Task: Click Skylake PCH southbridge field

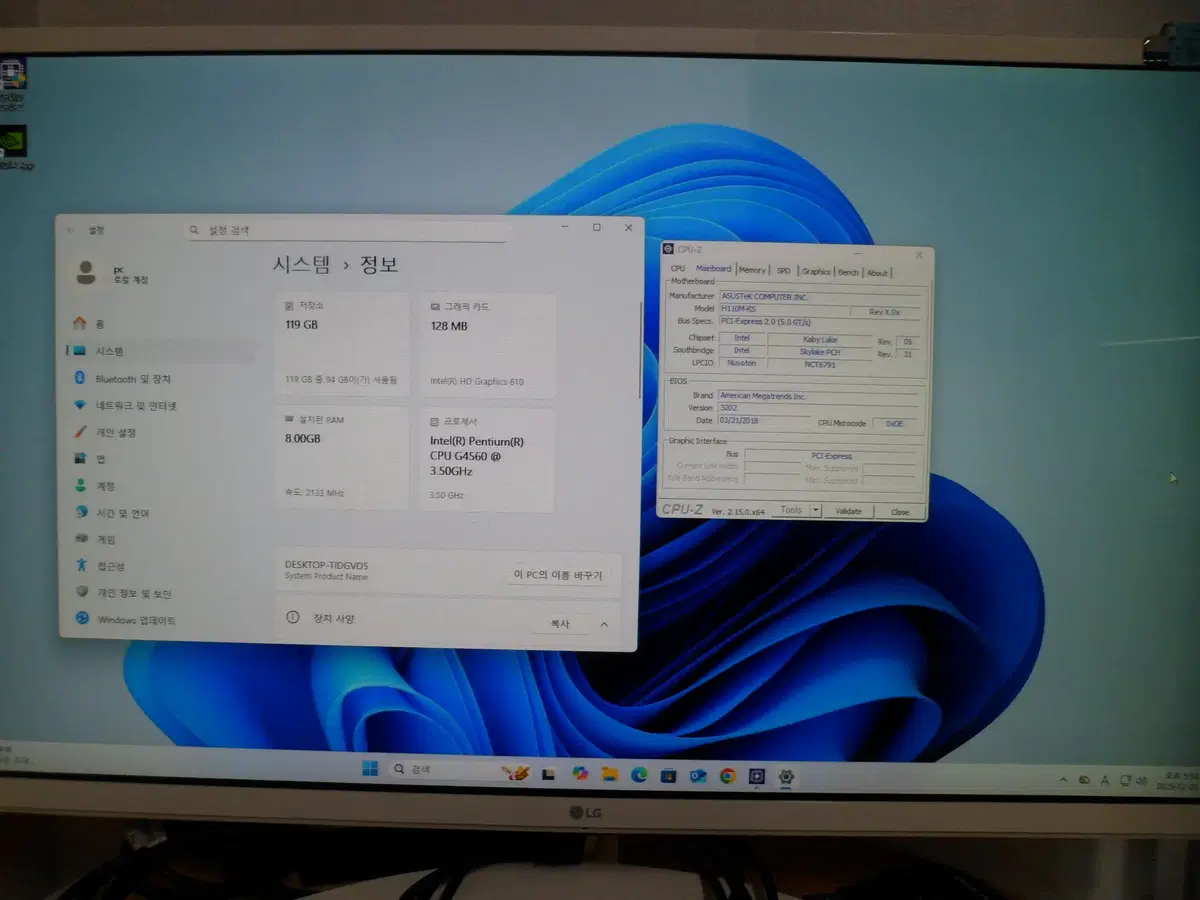Action: (x=820, y=352)
